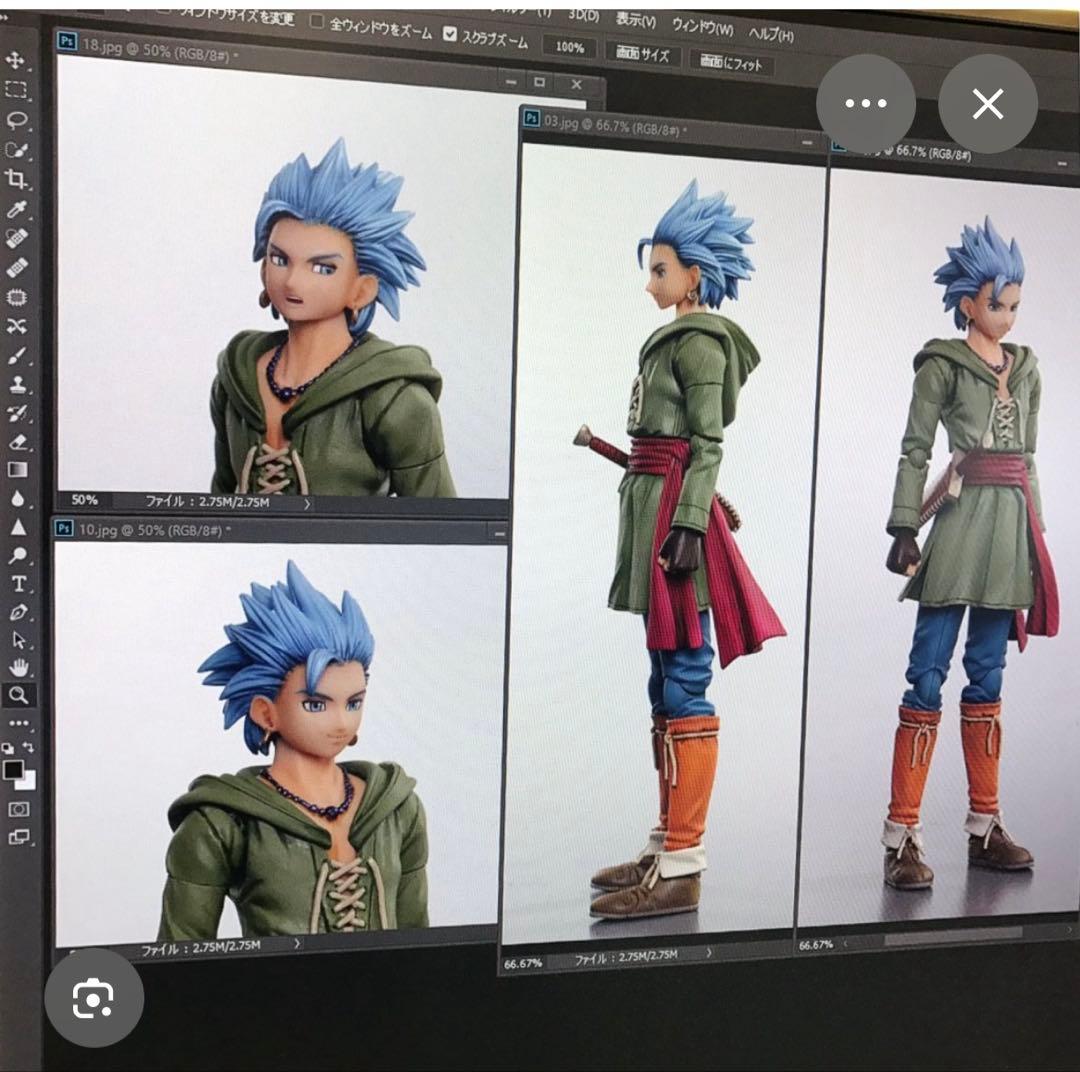Viewport: 1080px width, 1072px height.
Task: Select the Horizontal Type tool
Action: point(18,584)
